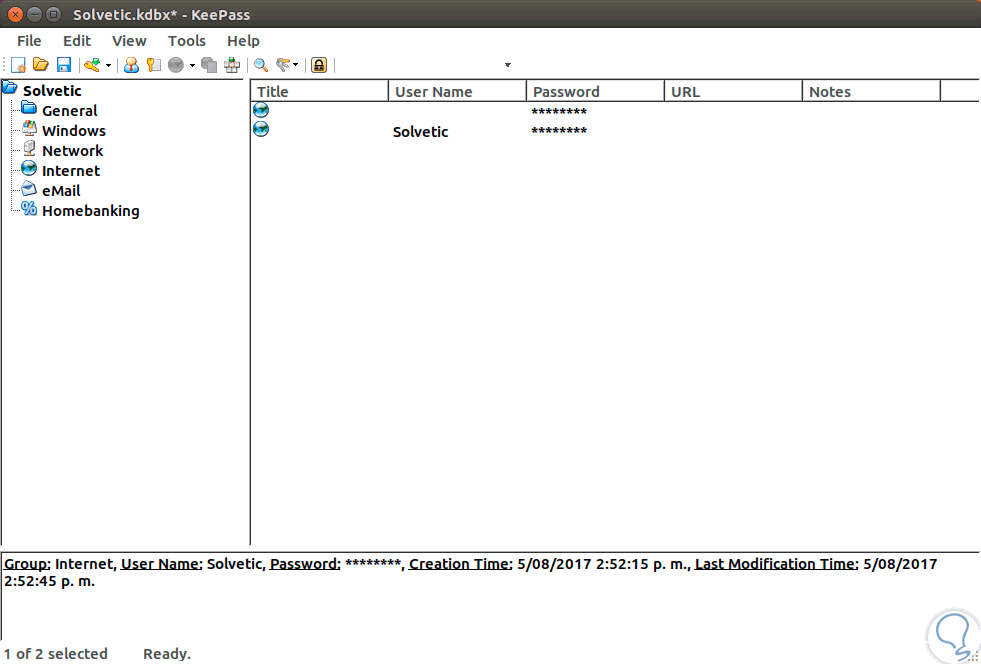Expand the Open URL dropdown arrow

tap(192, 65)
